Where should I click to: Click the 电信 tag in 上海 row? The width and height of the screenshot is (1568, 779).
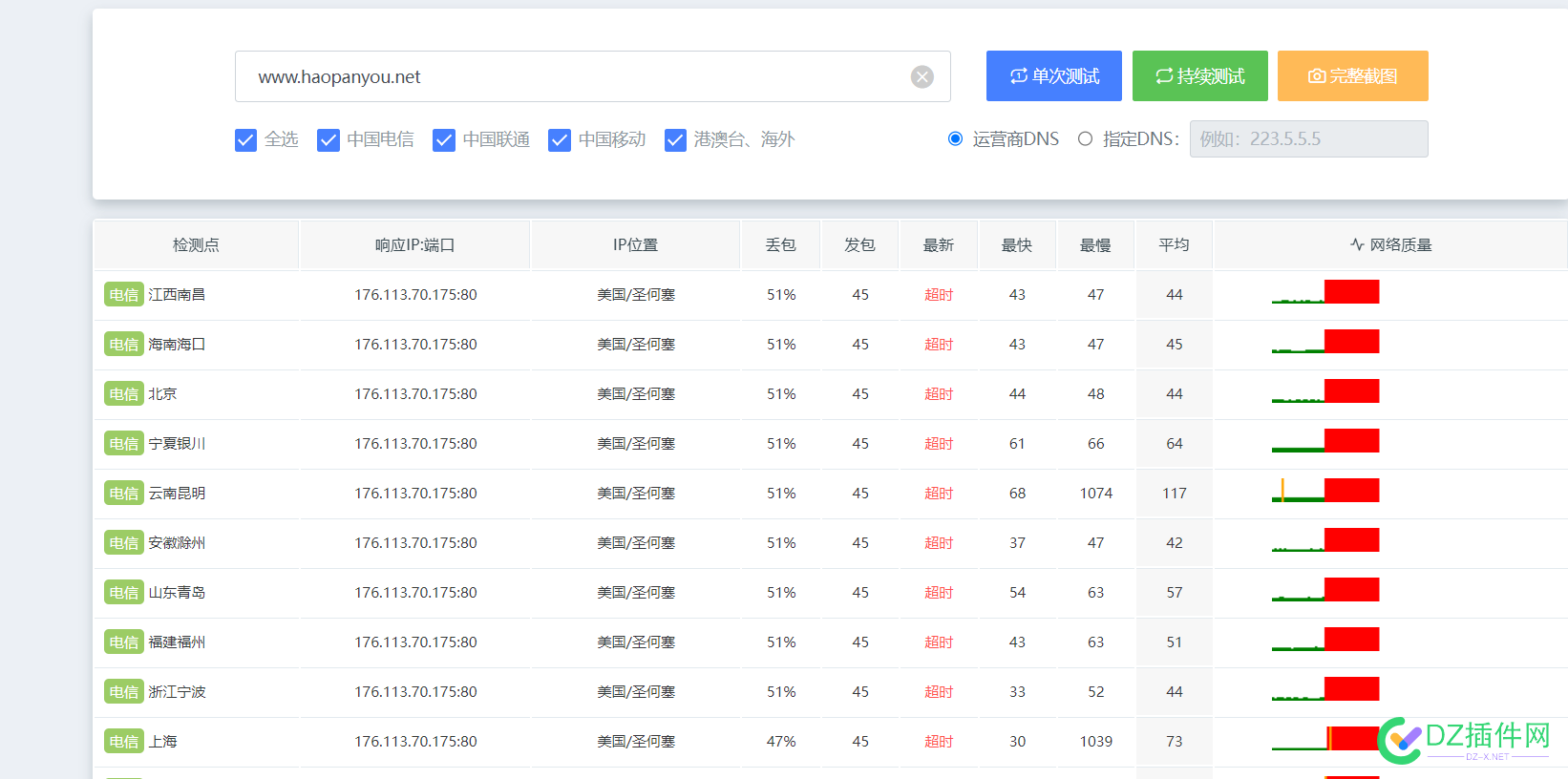(123, 742)
